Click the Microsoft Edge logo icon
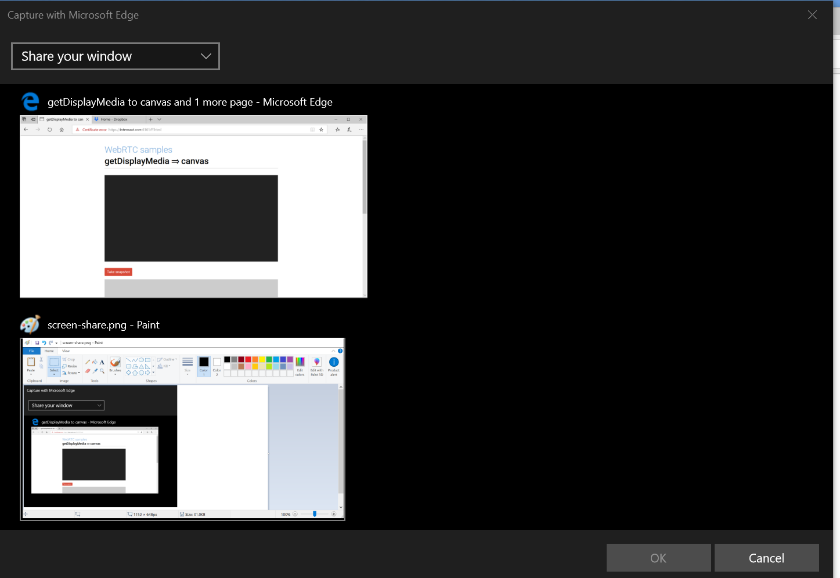The height and width of the screenshot is (578, 840). (x=31, y=102)
